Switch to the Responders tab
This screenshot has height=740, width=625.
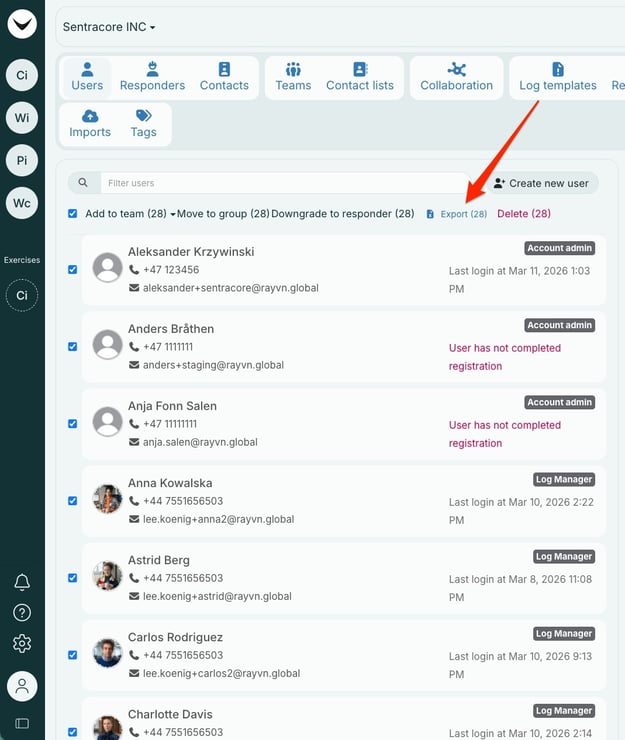pyautogui.click(x=152, y=77)
